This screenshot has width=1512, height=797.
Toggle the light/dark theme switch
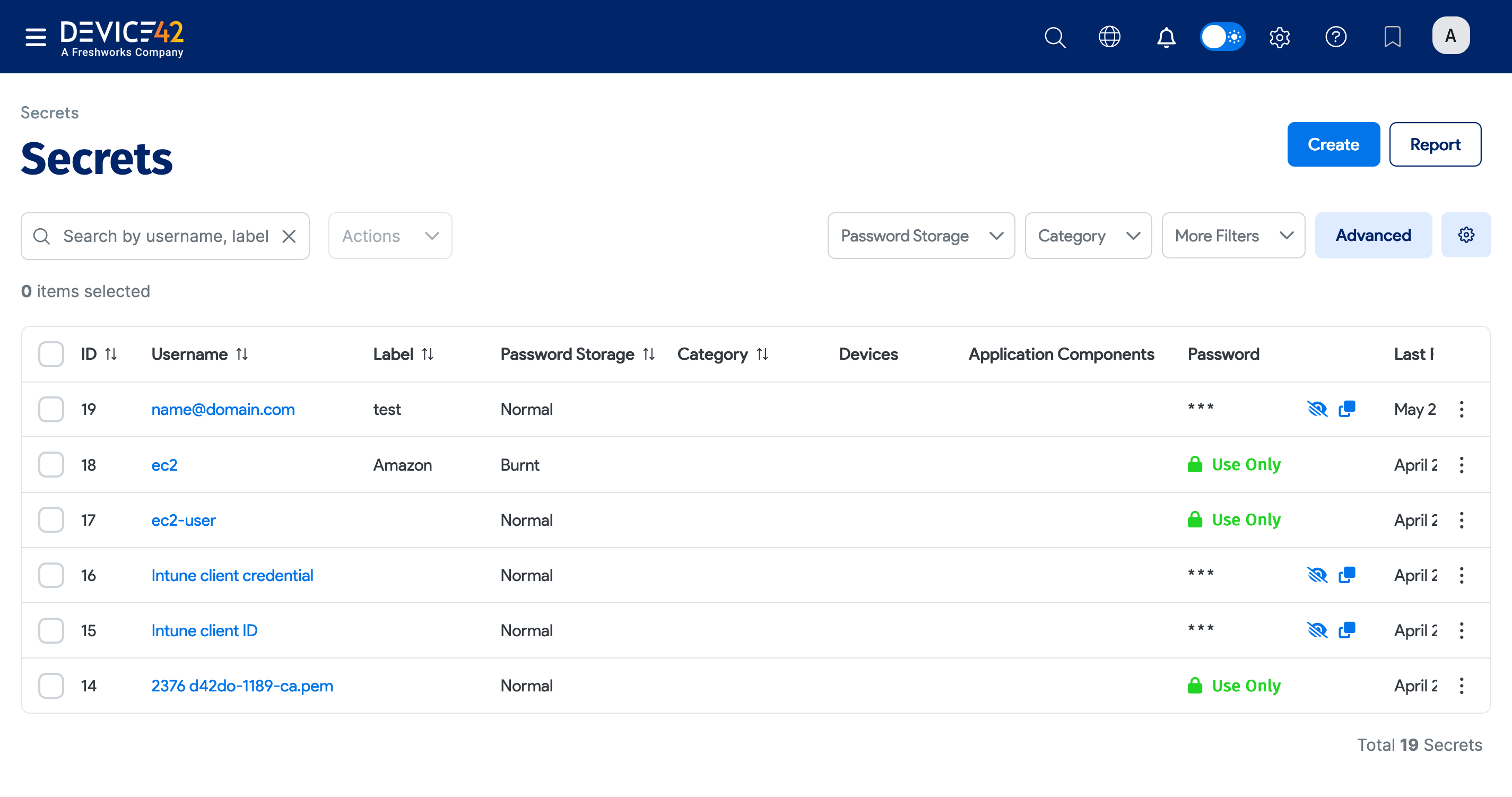(1222, 37)
